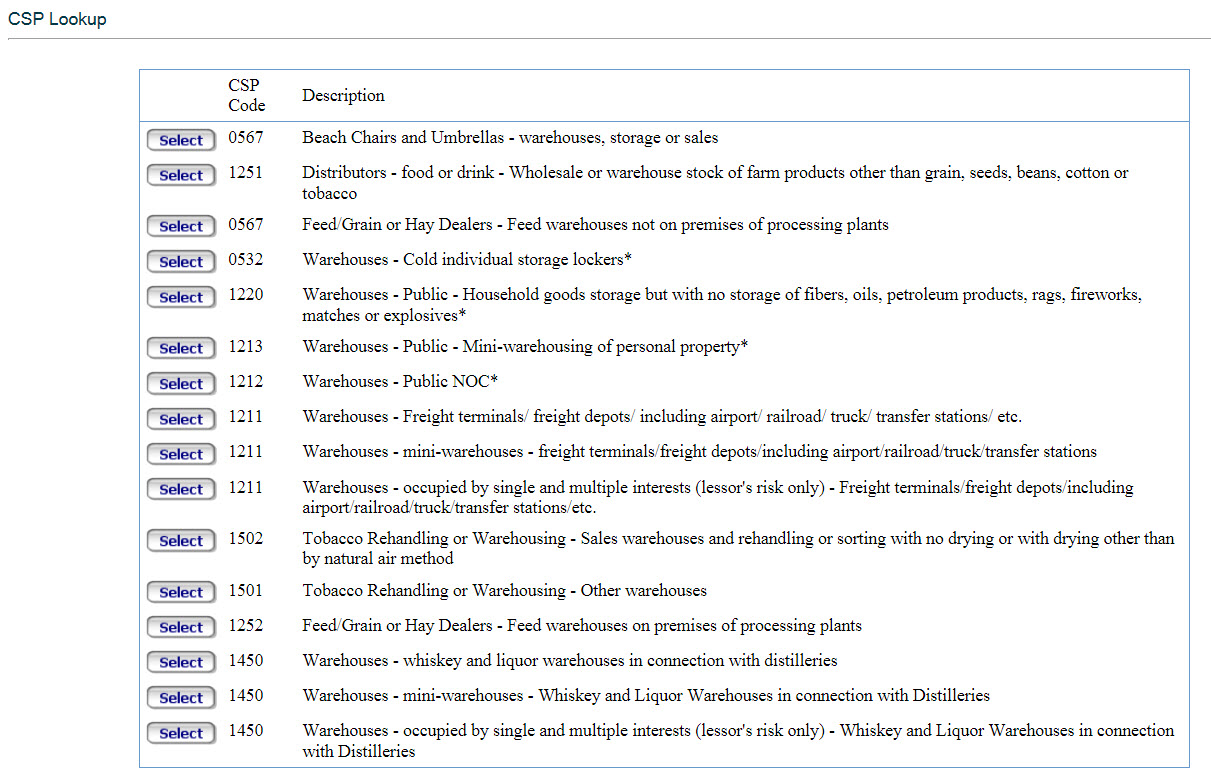Select Beach Chairs and Umbrellas row
The width and height of the screenshot is (1211, 783).
coord(181,141)
